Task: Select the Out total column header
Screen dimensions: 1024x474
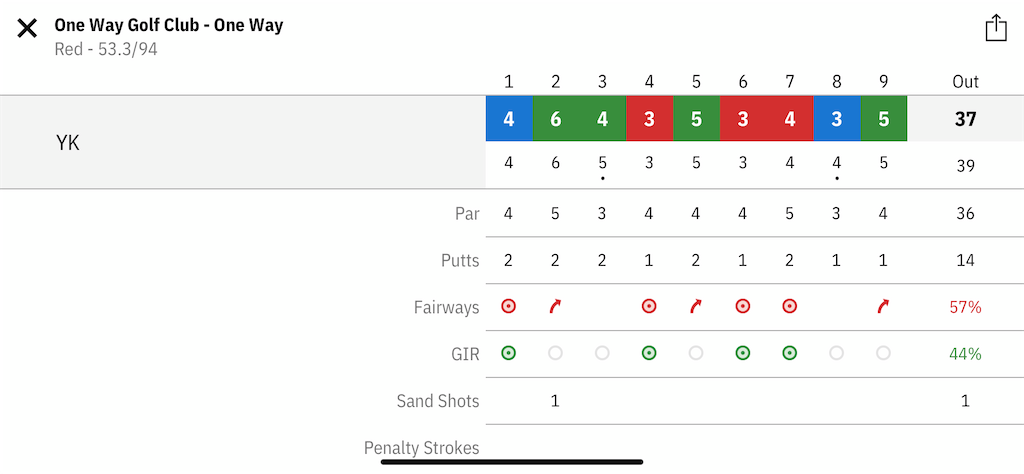Action: (x=965, y=82)
